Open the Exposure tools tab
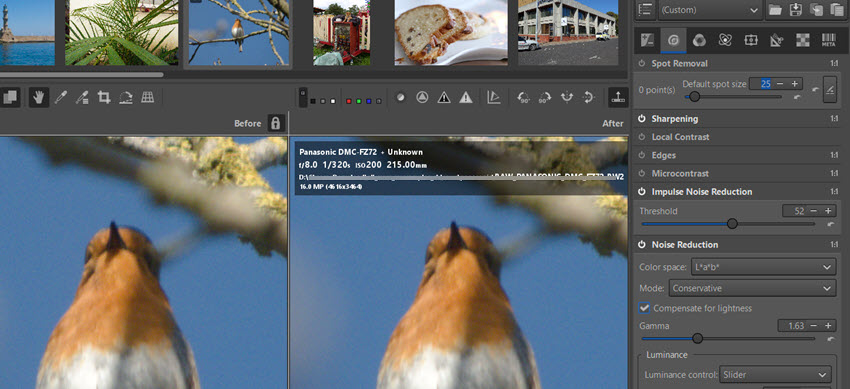 pos(647,40)
